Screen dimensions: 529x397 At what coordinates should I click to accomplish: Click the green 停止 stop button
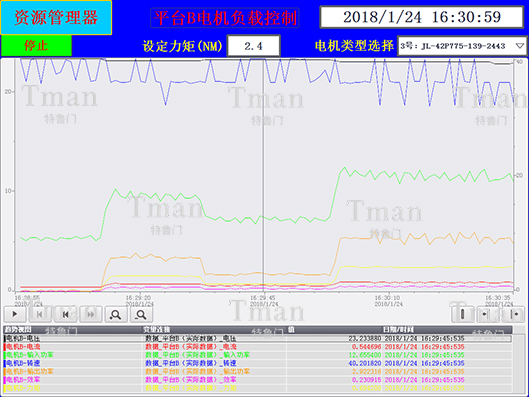(36, 46)
